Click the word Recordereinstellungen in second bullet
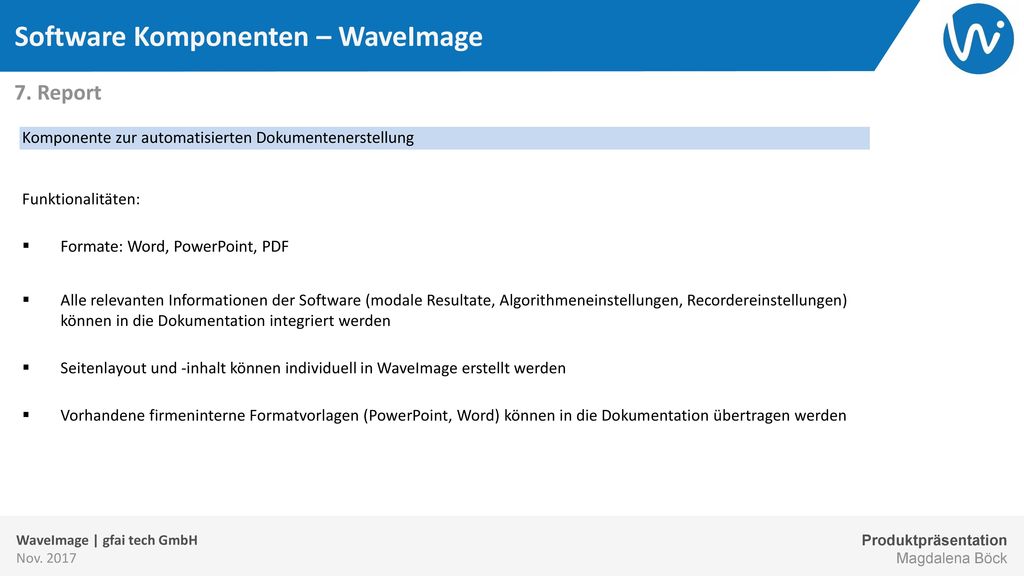Image resolution: width=1024 pixels, height=576 pixels. coord(767,300)
